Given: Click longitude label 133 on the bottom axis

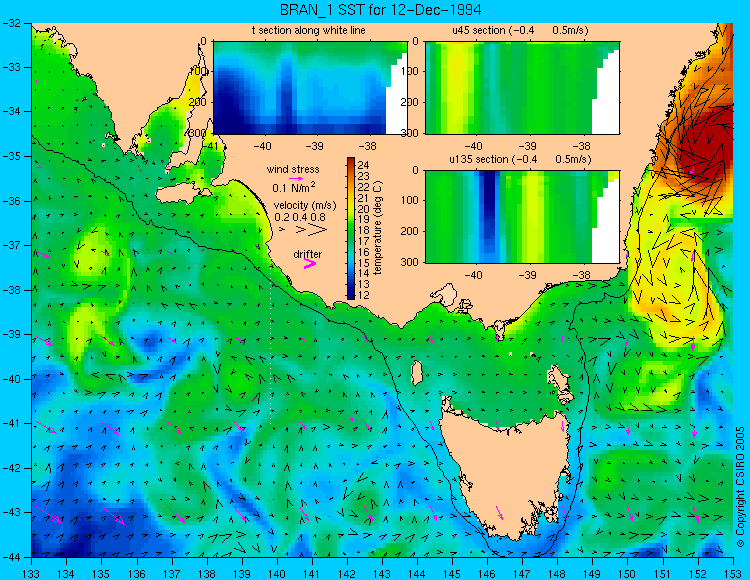Looking at the screenshot, I should point(32,573).
